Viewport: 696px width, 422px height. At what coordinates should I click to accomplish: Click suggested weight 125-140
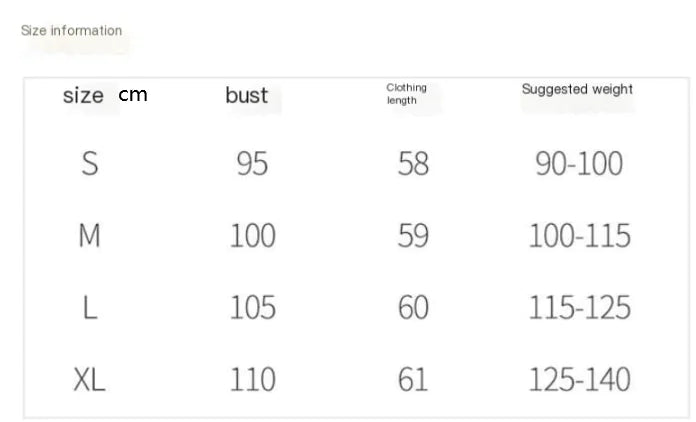579,380
